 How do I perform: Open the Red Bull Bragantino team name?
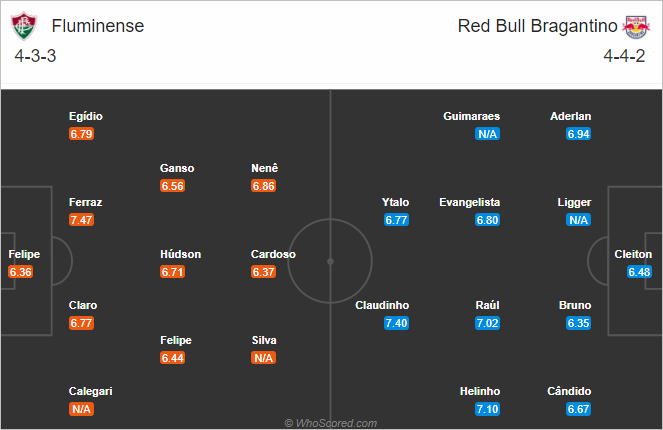coord(537,26)
